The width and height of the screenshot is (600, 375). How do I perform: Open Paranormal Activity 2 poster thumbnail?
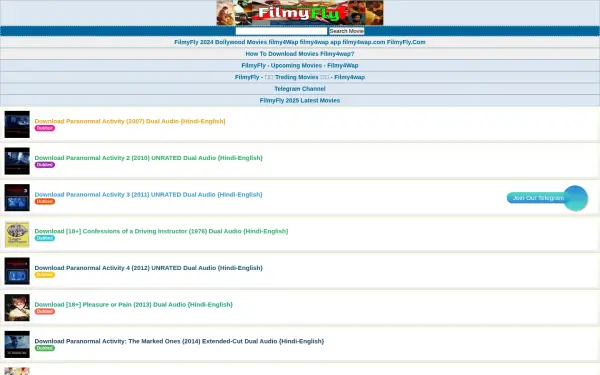click(x=17, y=161)
